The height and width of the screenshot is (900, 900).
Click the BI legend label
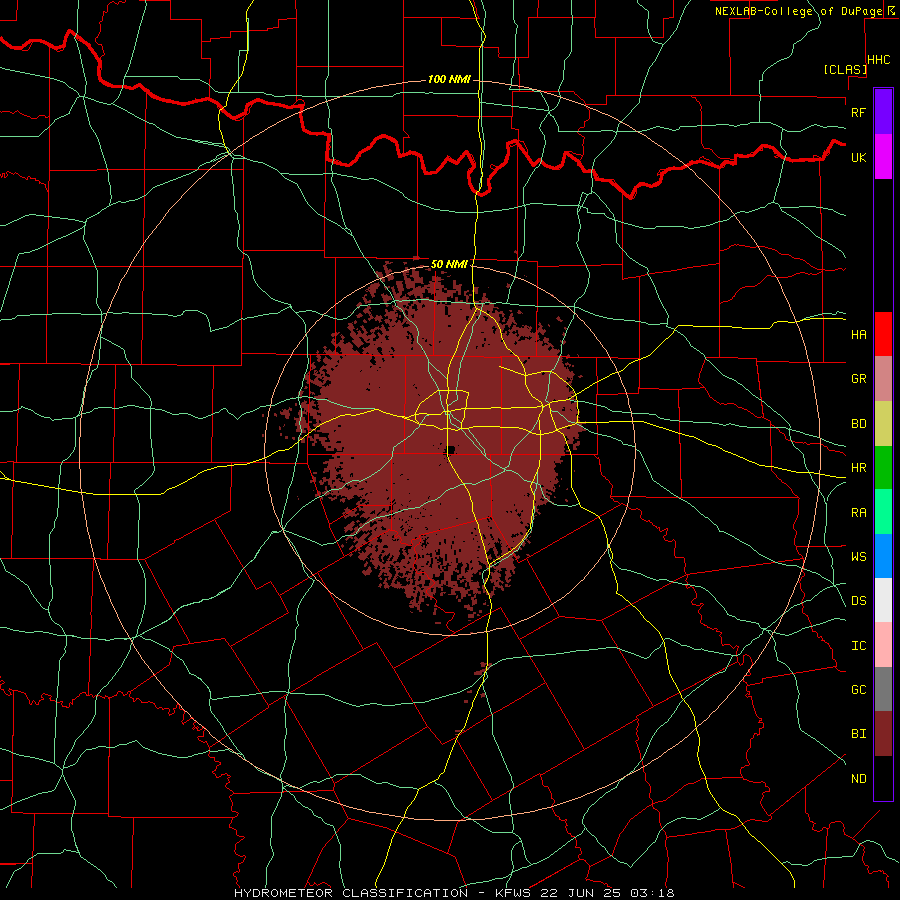pos(858,734)
